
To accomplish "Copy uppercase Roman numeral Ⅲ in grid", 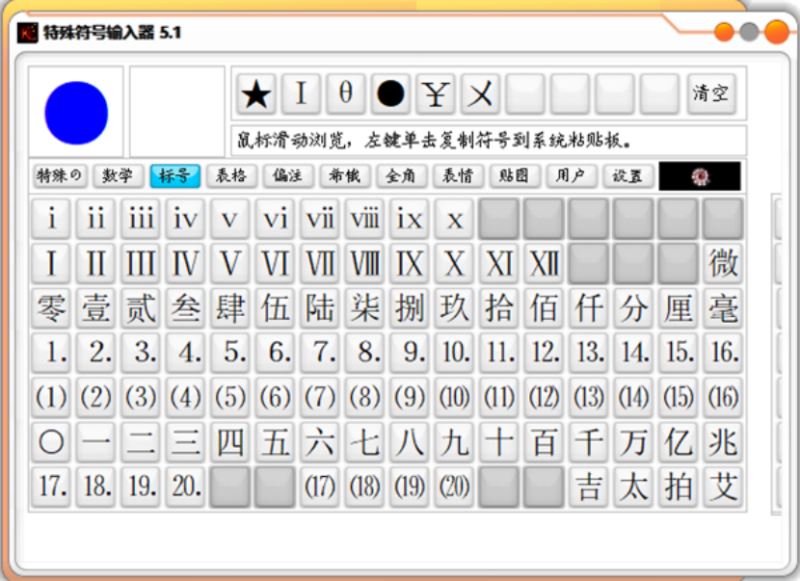I will (140, 264).
